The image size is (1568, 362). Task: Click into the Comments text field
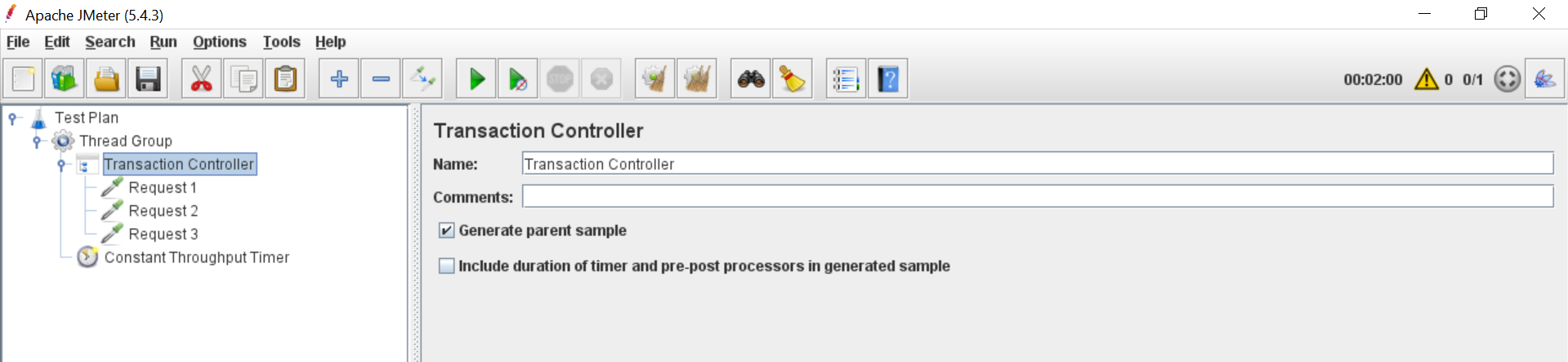pos(1038,196)
